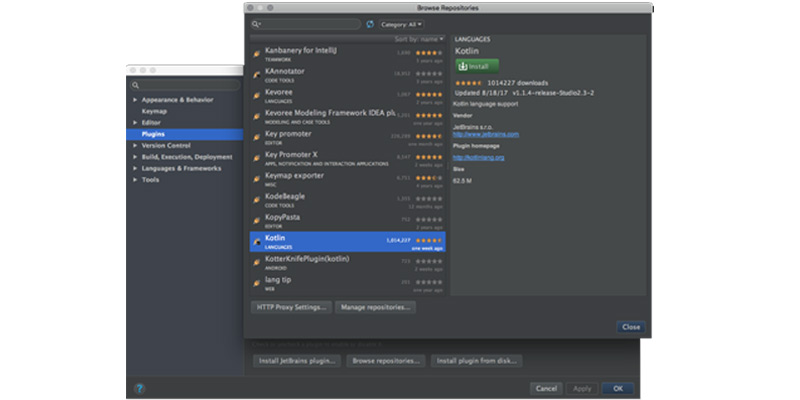800x400 pixels.
Task: Click the green Install button for Kotlin
Action: [477, 66]
